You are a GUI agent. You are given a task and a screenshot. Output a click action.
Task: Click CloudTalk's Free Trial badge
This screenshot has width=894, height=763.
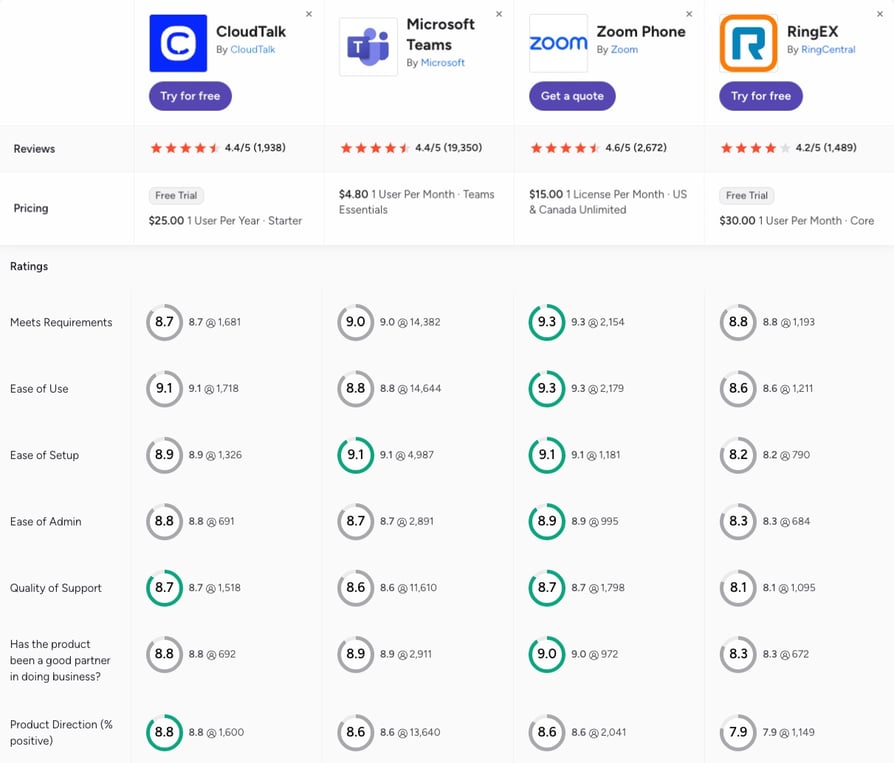tap(176, 196)
